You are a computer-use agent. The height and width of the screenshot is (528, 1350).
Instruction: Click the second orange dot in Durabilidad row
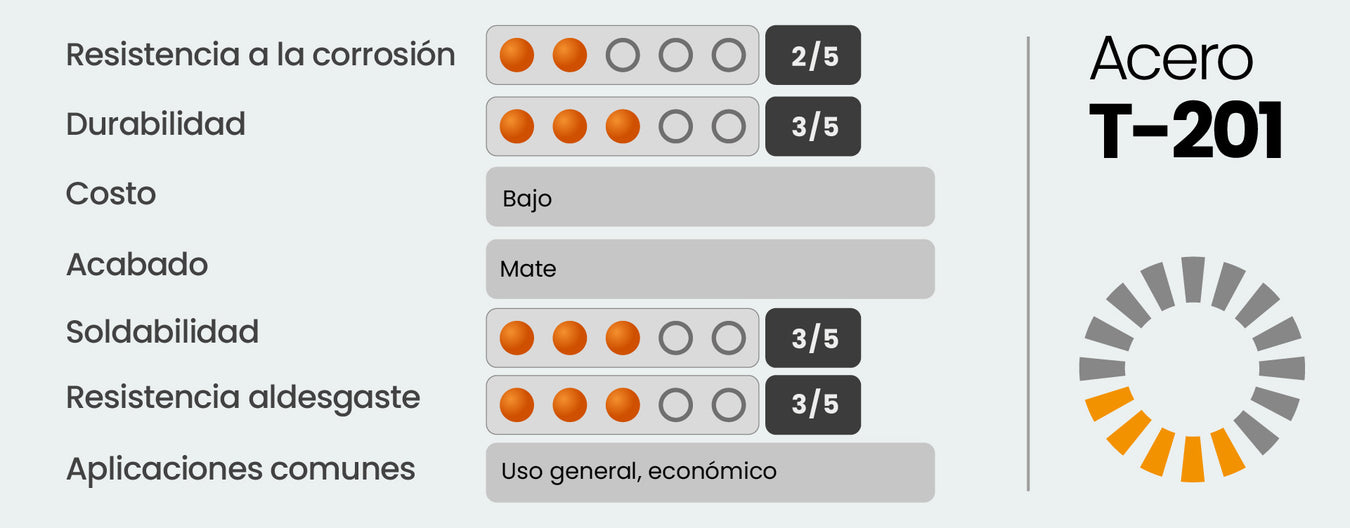point(570,127)
